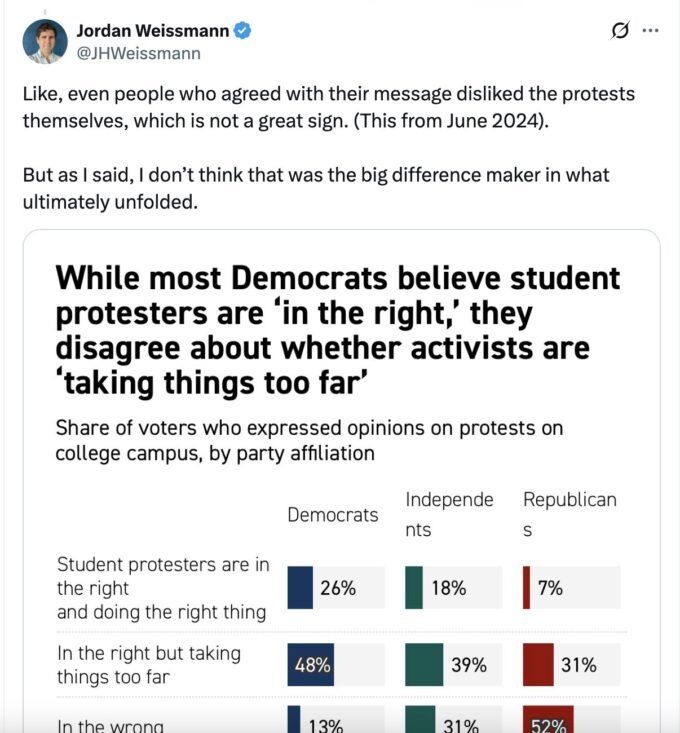The image size is (680, 733).
Task: Click the navy 48% Democrats bar
Action: tap(311, 664)
